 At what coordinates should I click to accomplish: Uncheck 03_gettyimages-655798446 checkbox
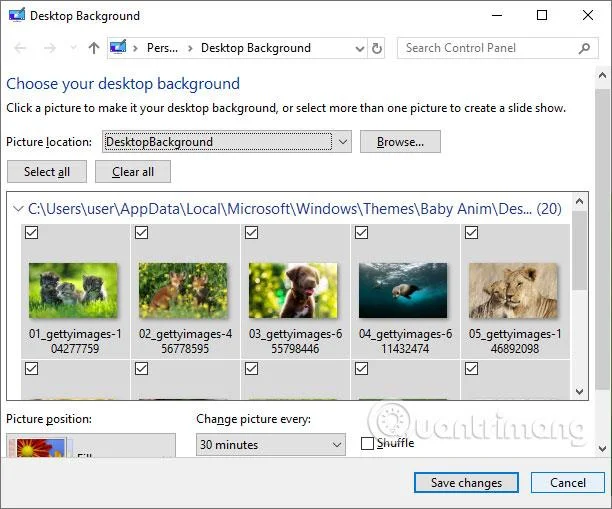252,232
